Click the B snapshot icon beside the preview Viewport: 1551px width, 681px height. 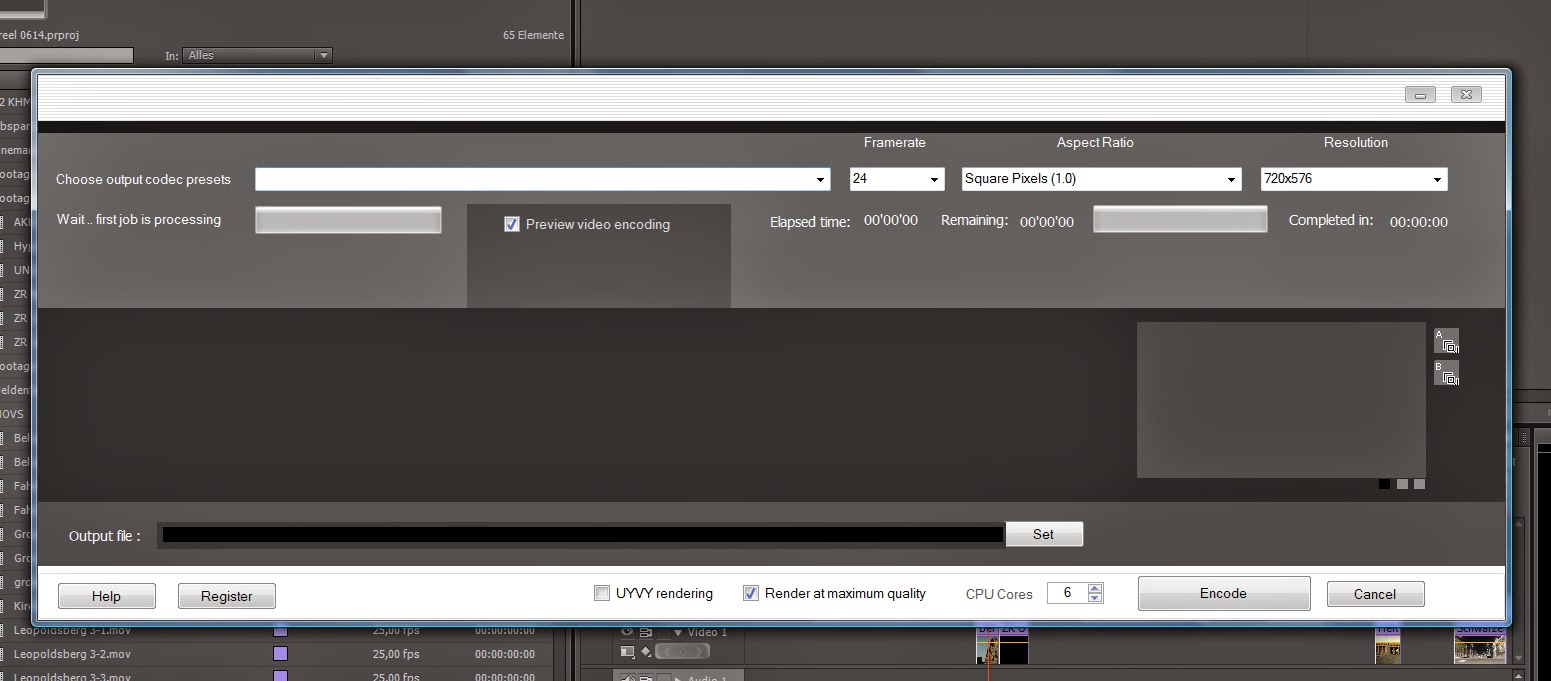click(x=1447, y=372)
